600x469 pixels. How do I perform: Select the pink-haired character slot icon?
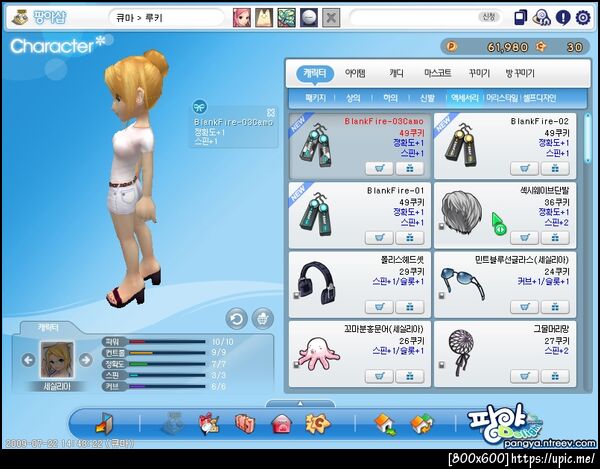pos(242,18)
